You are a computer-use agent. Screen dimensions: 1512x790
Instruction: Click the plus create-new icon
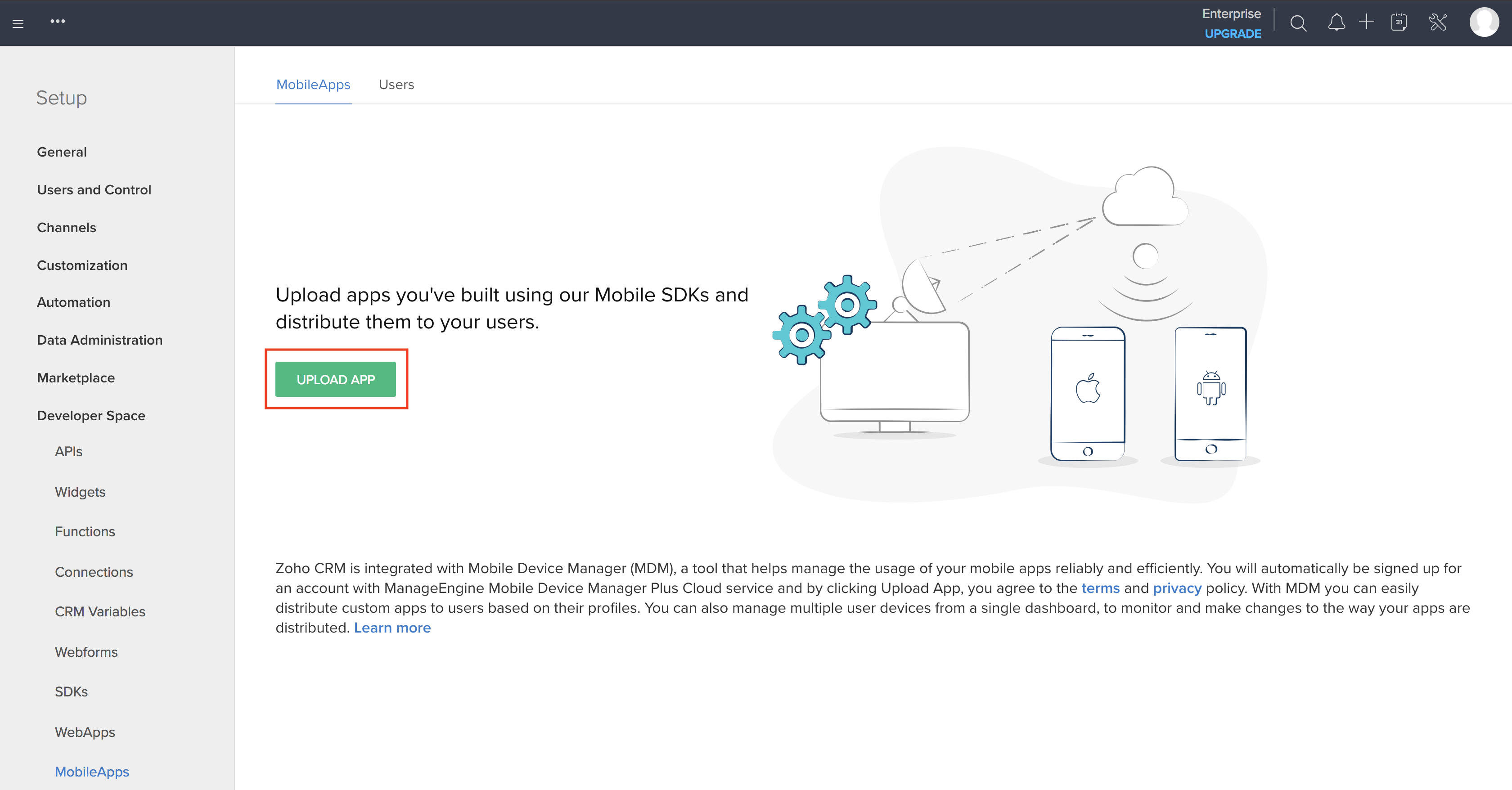coord(1367,22)
